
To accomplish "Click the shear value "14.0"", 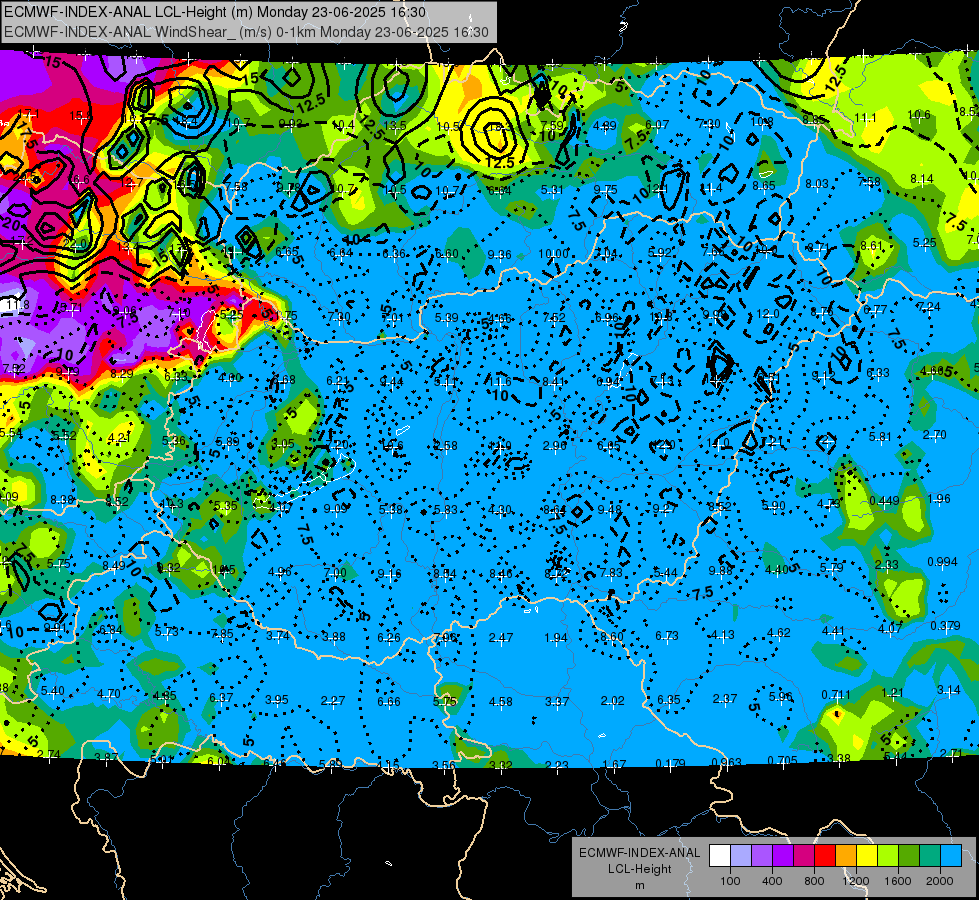I will (x=718, y=443).
